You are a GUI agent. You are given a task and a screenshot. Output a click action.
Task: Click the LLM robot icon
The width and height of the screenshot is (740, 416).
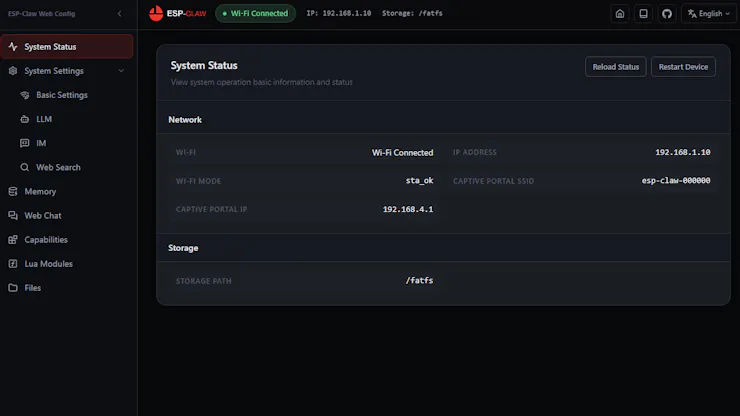point(25,119)
